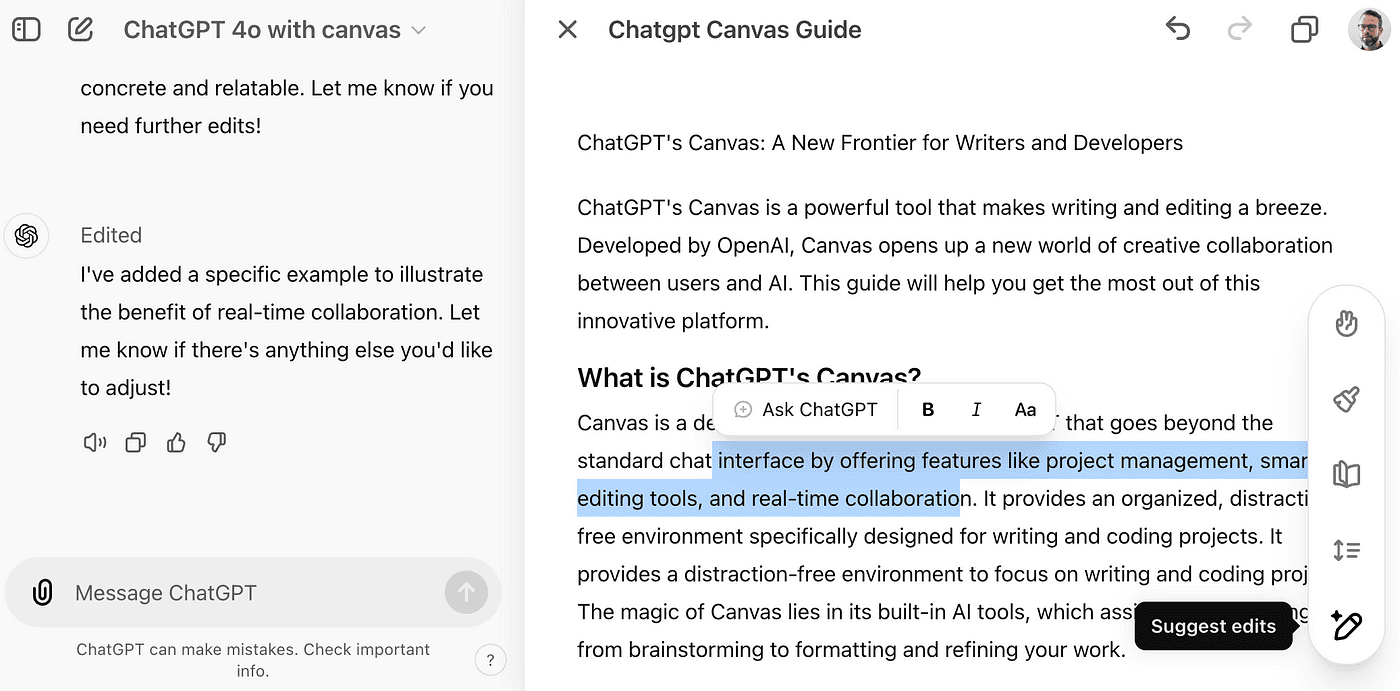Undo the last canvas edit

tap(1178, 29)
